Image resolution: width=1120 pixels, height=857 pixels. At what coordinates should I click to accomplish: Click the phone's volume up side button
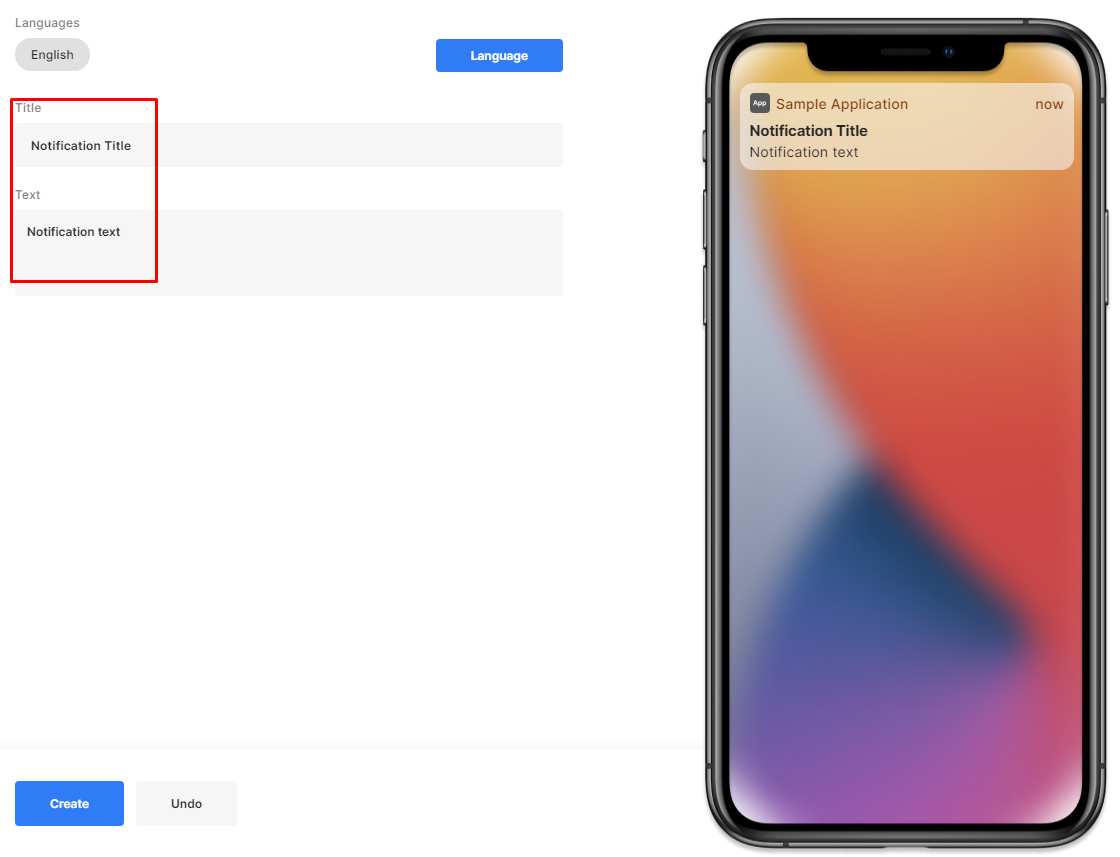[705, 219]
